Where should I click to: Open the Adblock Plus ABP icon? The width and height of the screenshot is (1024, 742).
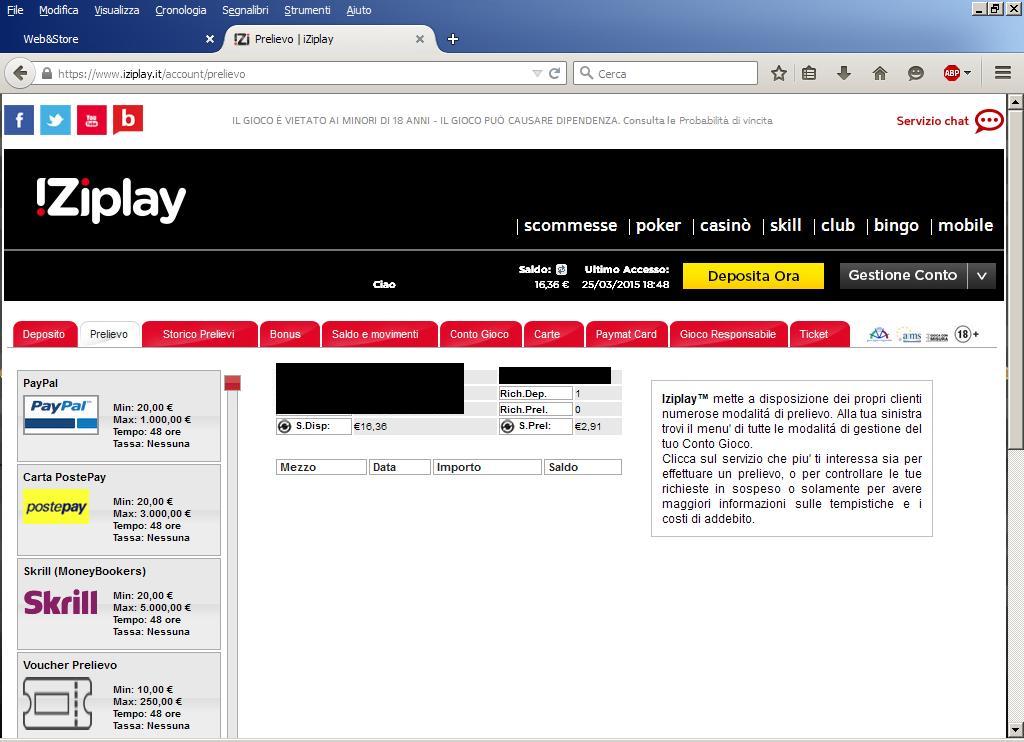click(952, 73)
